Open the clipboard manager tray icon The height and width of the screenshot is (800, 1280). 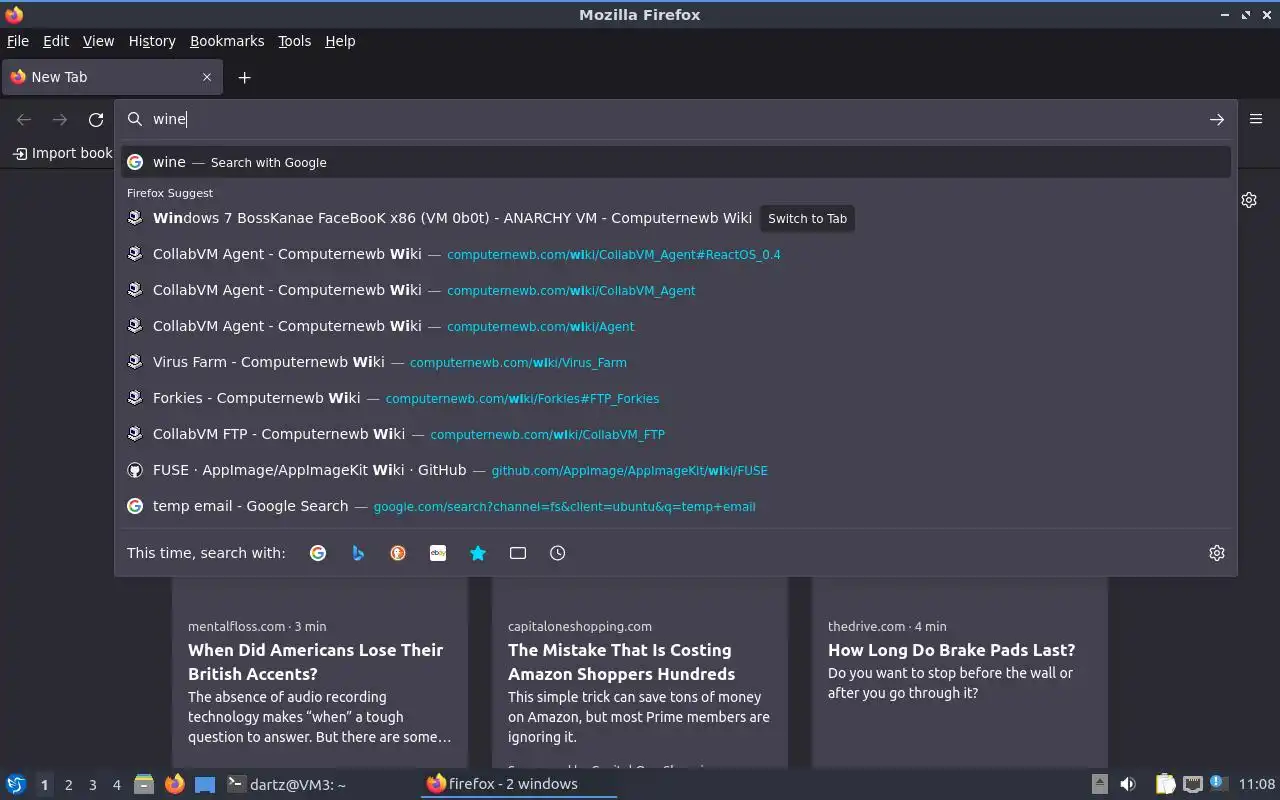tap(1165, 784)
